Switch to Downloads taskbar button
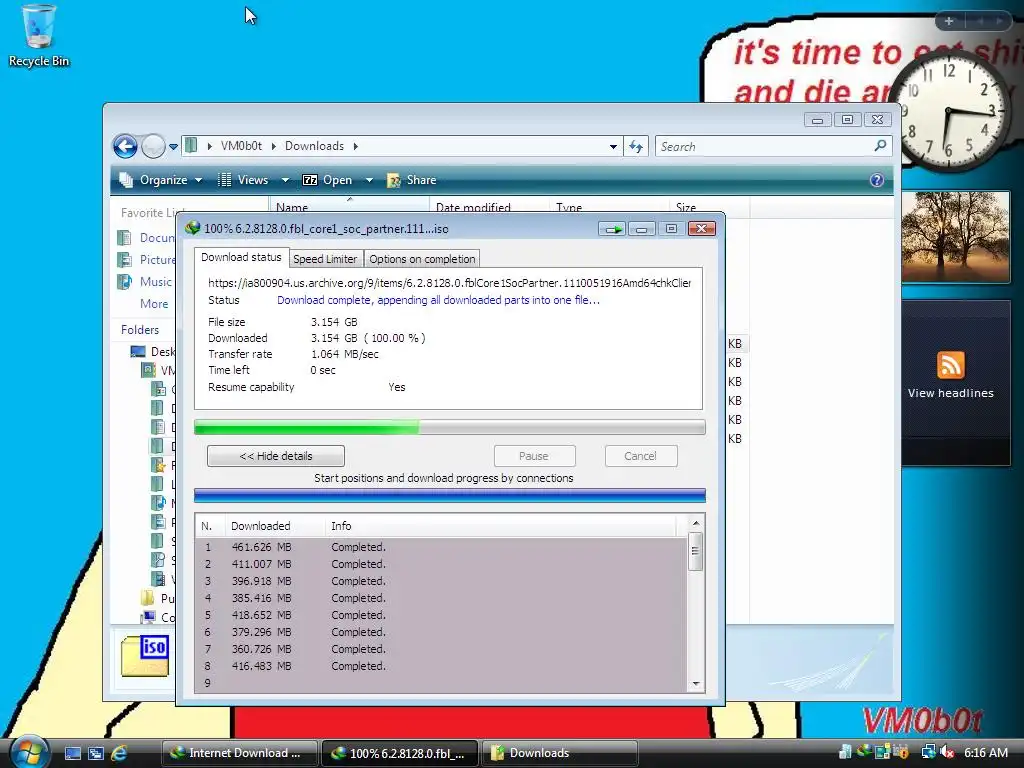1024x768 pixels. click(x=559, y=753)
